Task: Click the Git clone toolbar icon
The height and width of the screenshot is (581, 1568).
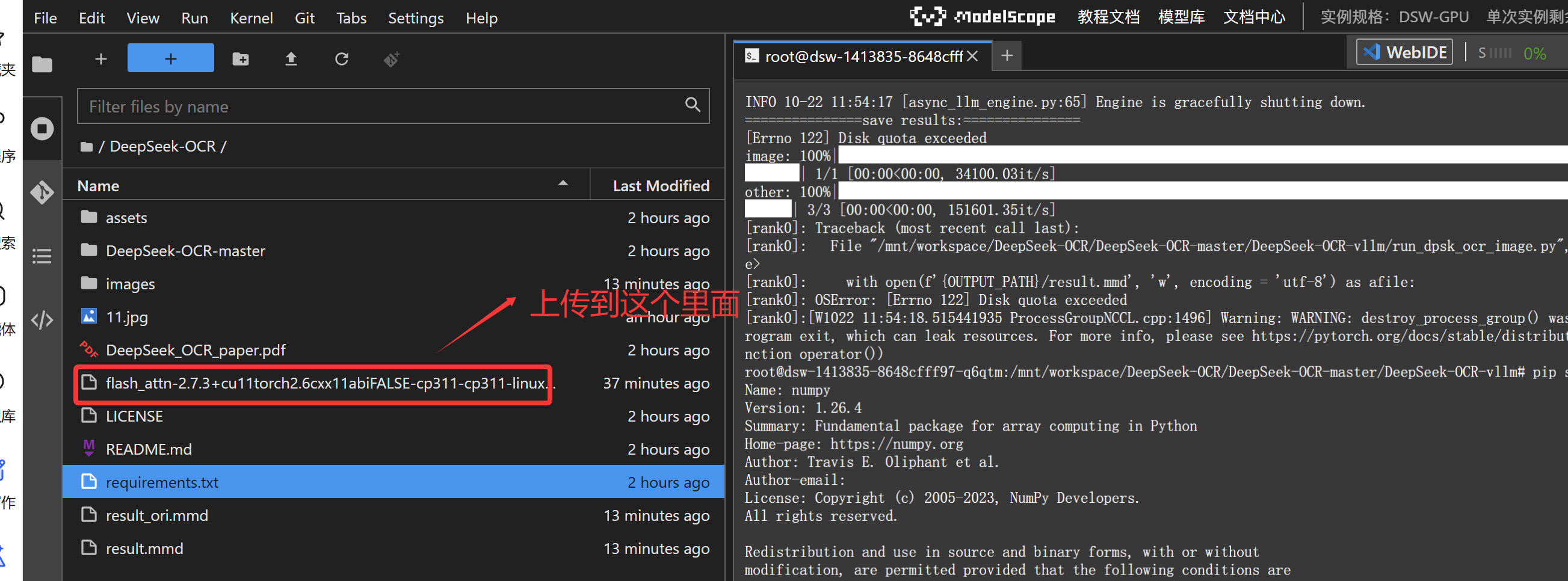Action: click(x=391, y=59)
